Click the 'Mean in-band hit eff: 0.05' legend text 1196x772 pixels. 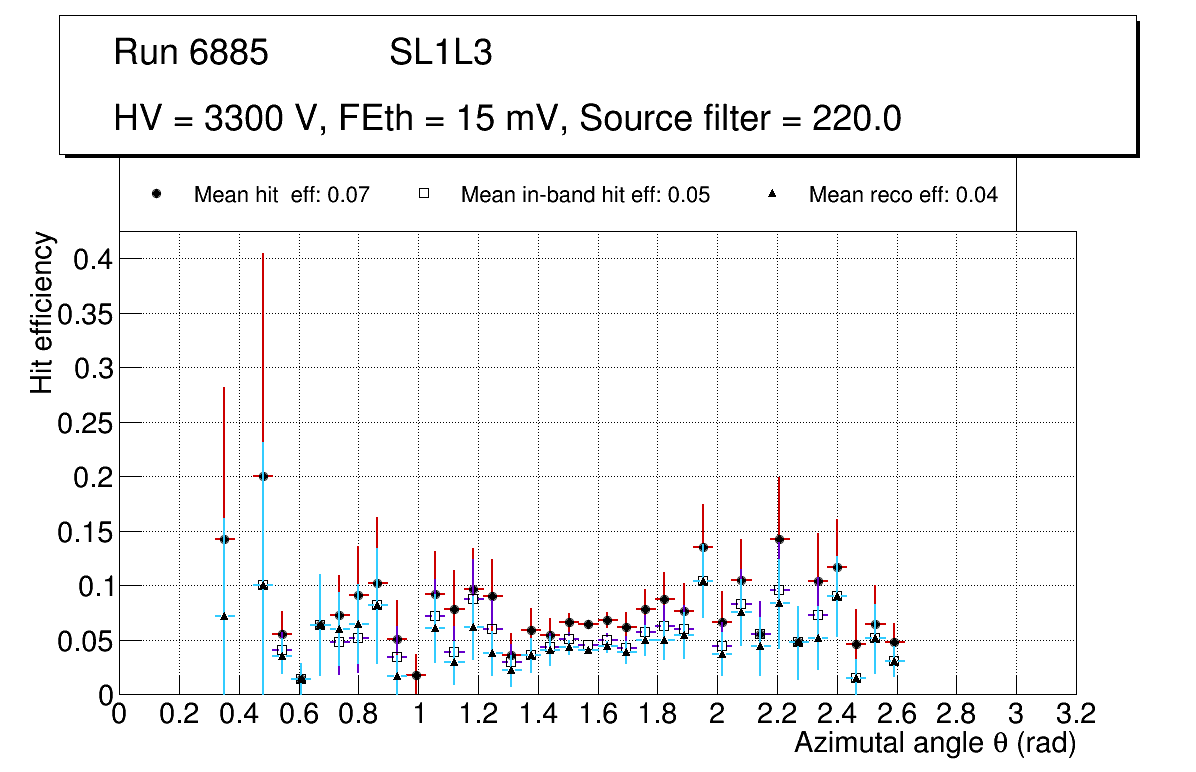[x=585, y=195]
